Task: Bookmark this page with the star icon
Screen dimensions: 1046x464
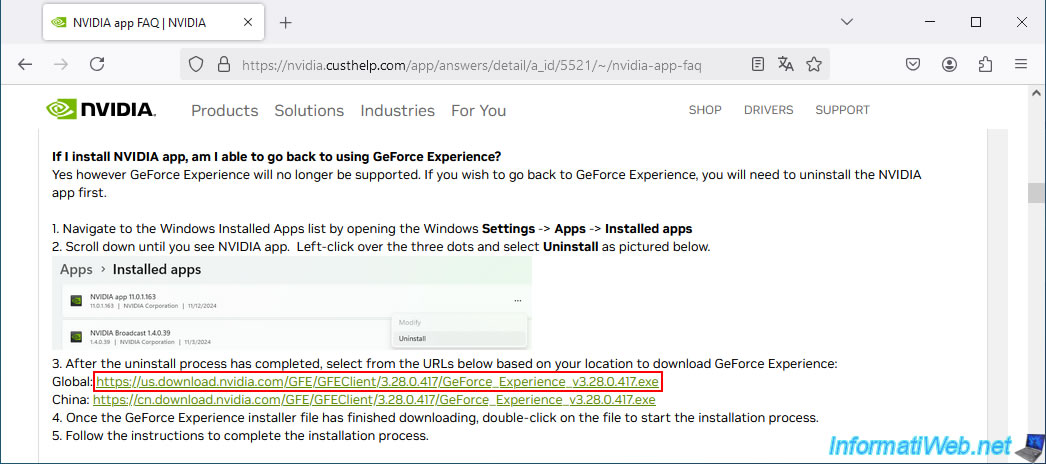Action: (814, 64)
